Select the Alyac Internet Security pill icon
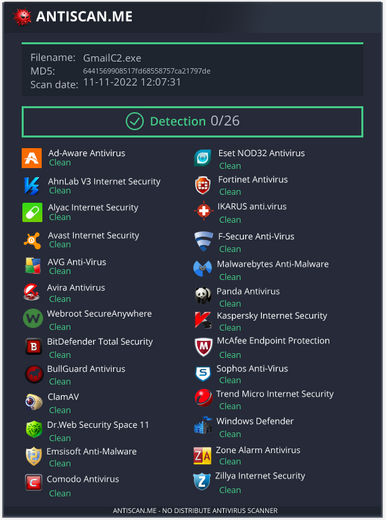Viewport: 386px width, 520px height. pos(32,212)
